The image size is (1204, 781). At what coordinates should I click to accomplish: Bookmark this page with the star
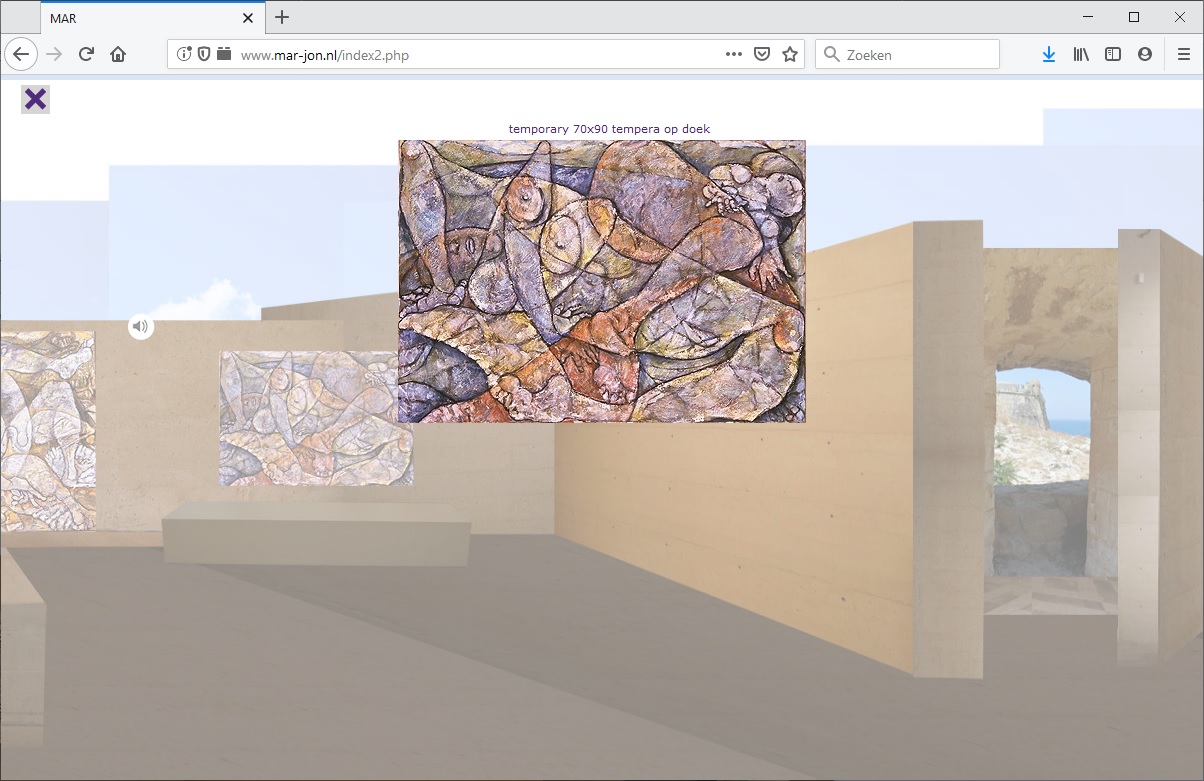(790, 55)
